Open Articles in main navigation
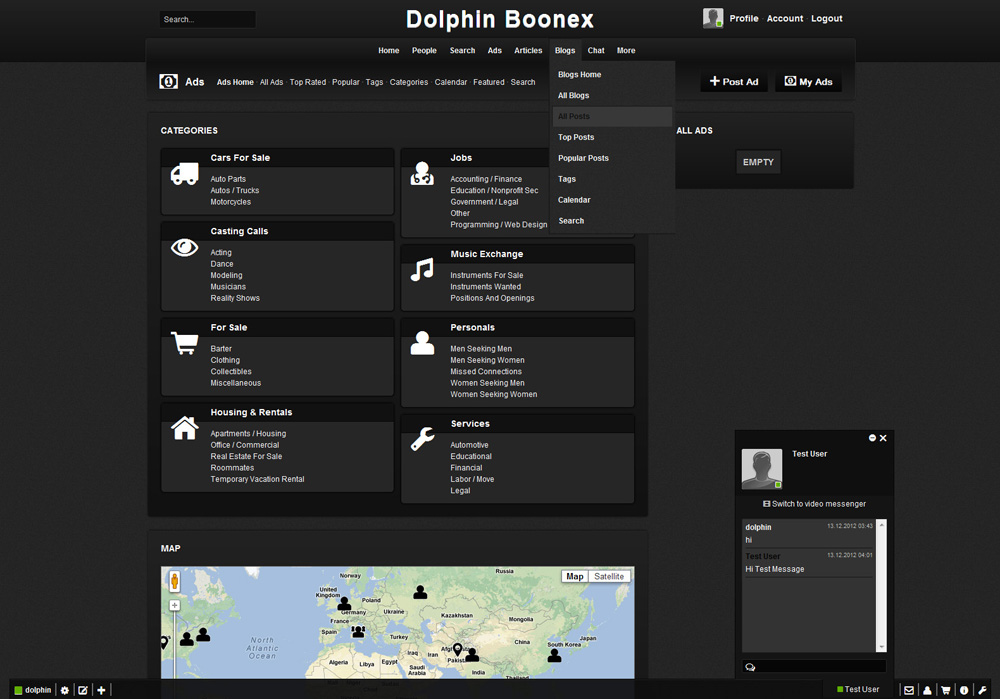This screenshot has width=1000, height=699. pos(528,50)
